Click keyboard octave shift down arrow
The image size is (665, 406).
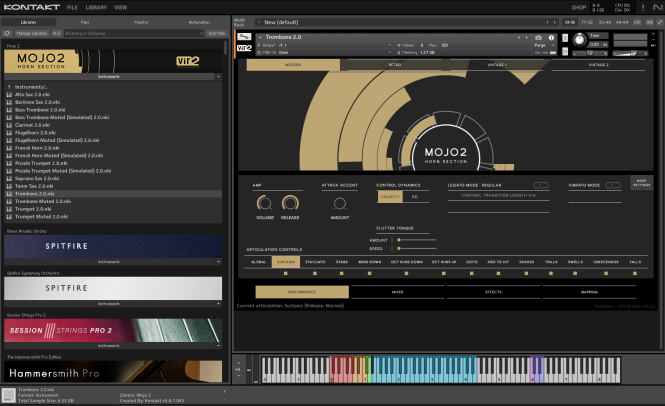pos(239,376)
